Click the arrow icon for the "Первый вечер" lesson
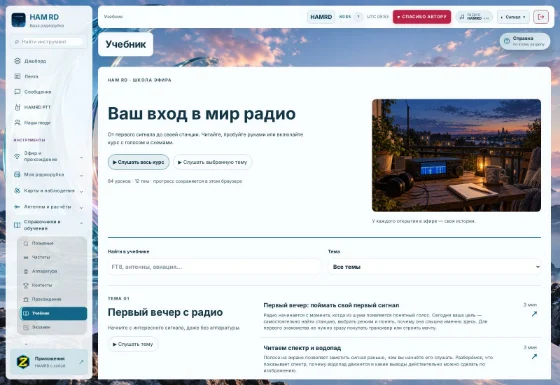This screenshot has height=385, width=560. point(534,314)
